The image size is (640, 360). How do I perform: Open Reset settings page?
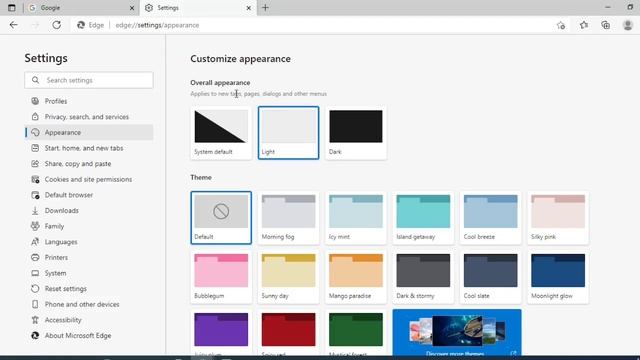pyautogui.click(x=89, y=289)
